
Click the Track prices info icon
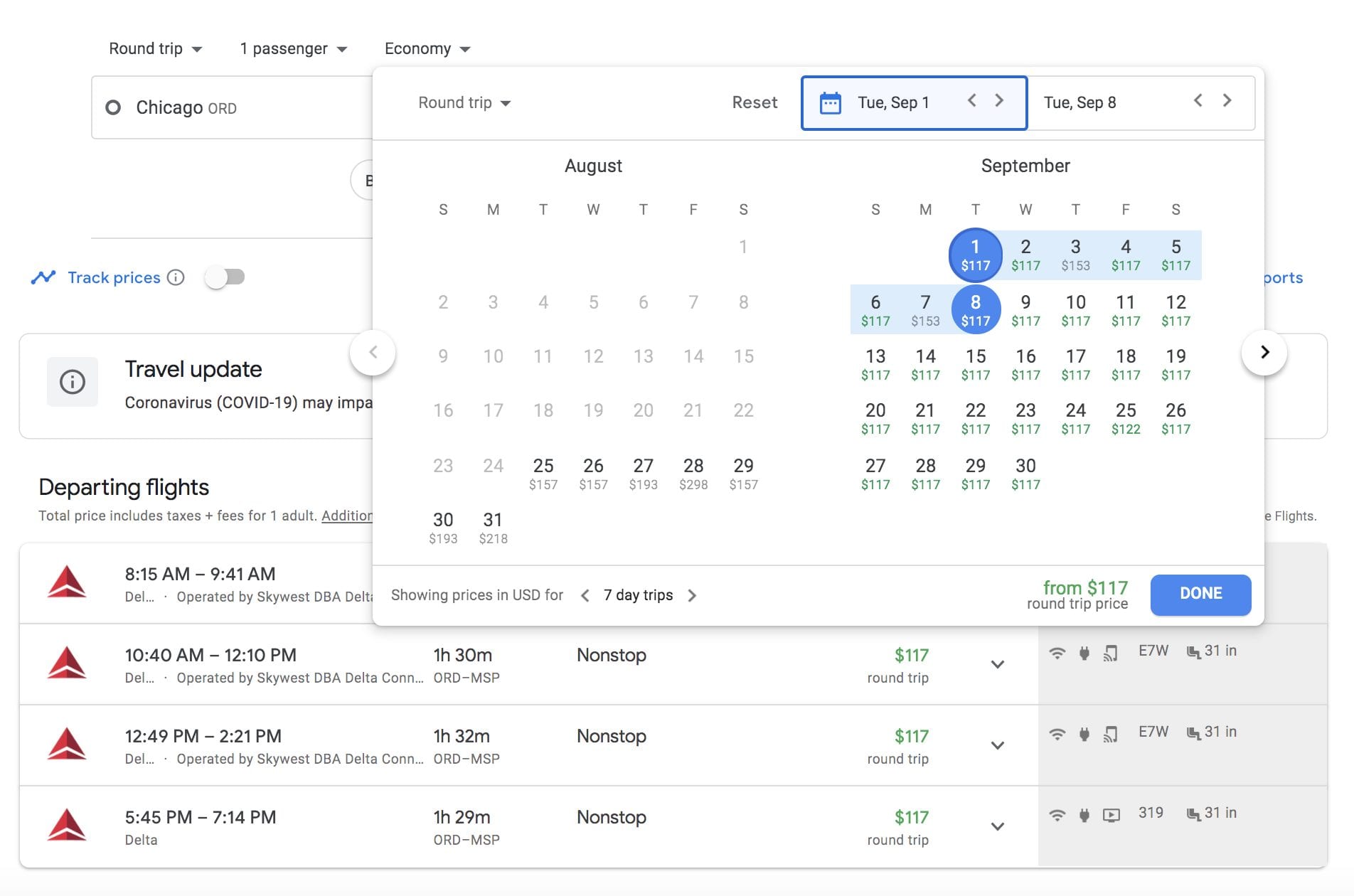point(176,277)
